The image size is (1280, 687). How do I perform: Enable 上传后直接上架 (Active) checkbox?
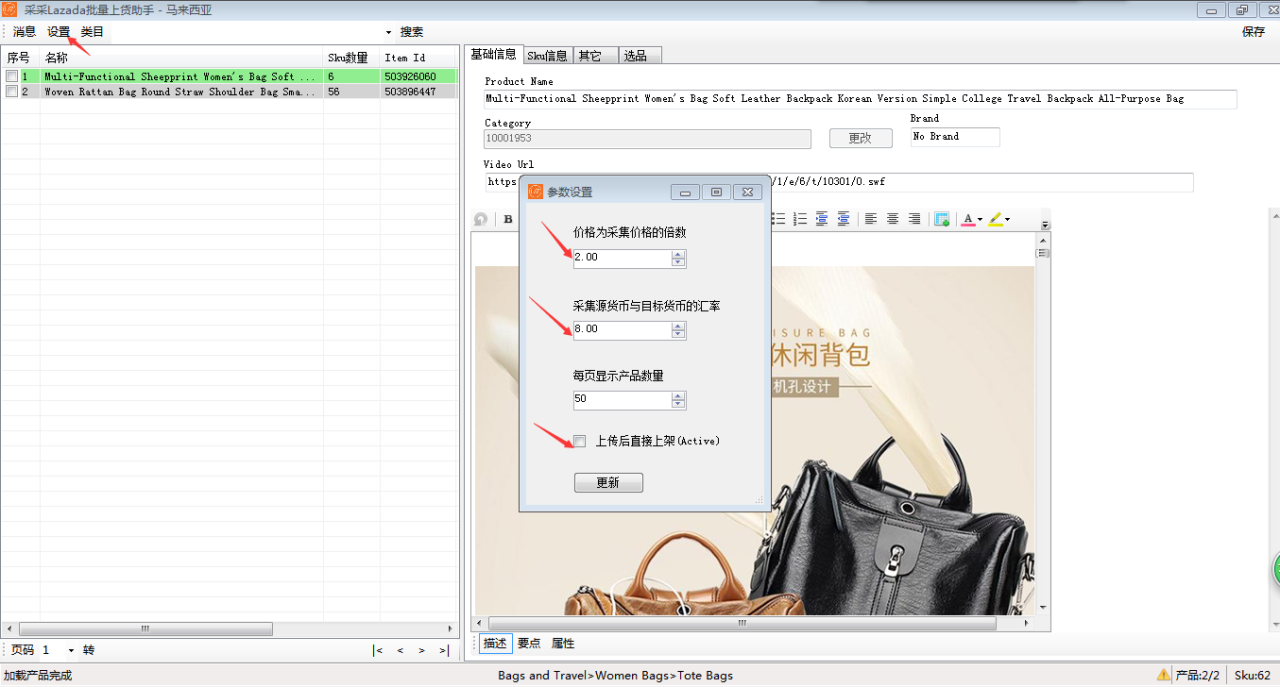click(x=580, y=441)
